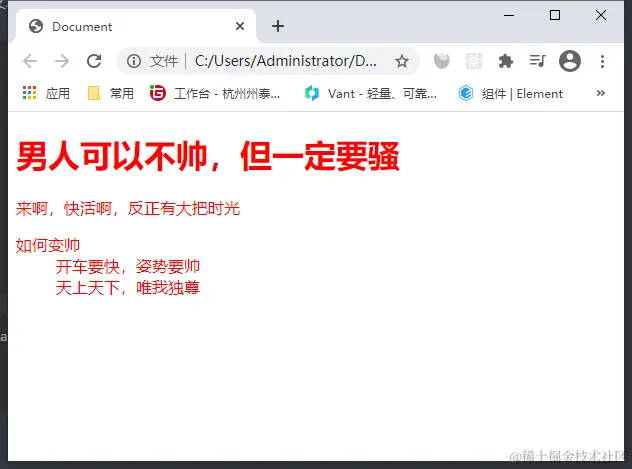Image resolution: width=632 pixels, height=469 pixels.
Task: Click the React developer tools extension icon
Action: [474, 61]
